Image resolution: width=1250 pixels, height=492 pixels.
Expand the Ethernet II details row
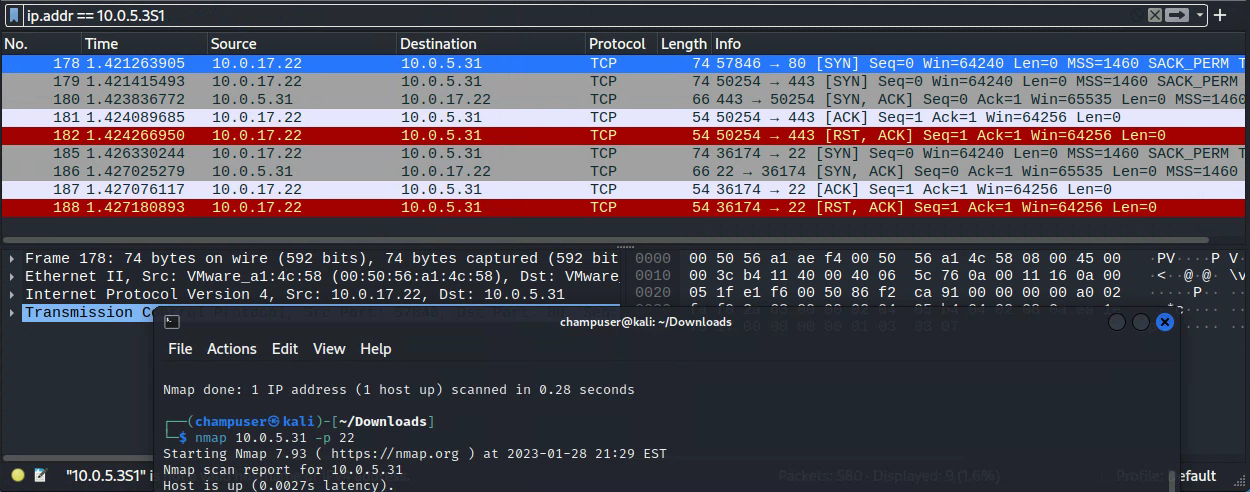point(12,277)
